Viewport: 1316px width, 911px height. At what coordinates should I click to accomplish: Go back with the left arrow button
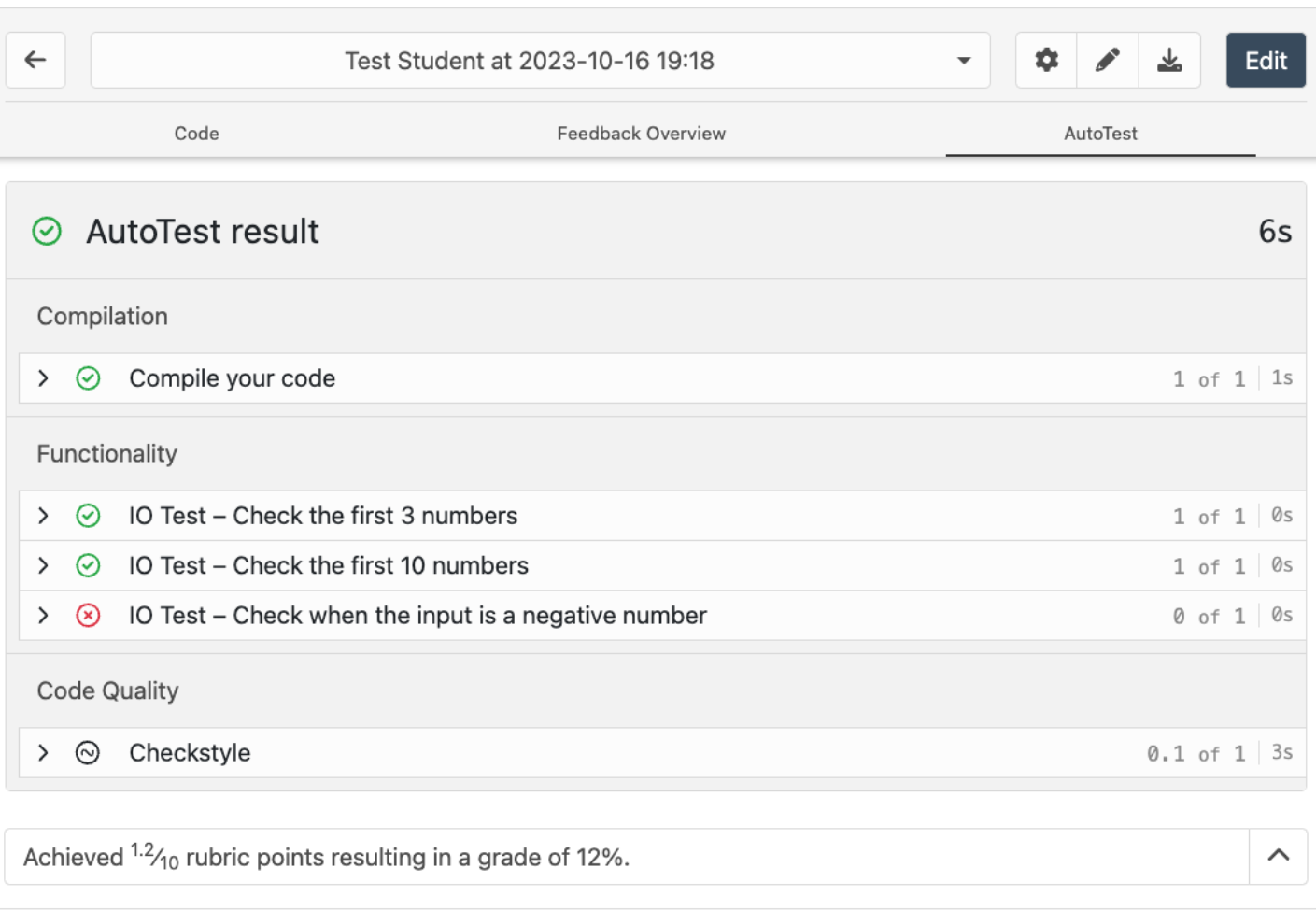click(35, 61)
